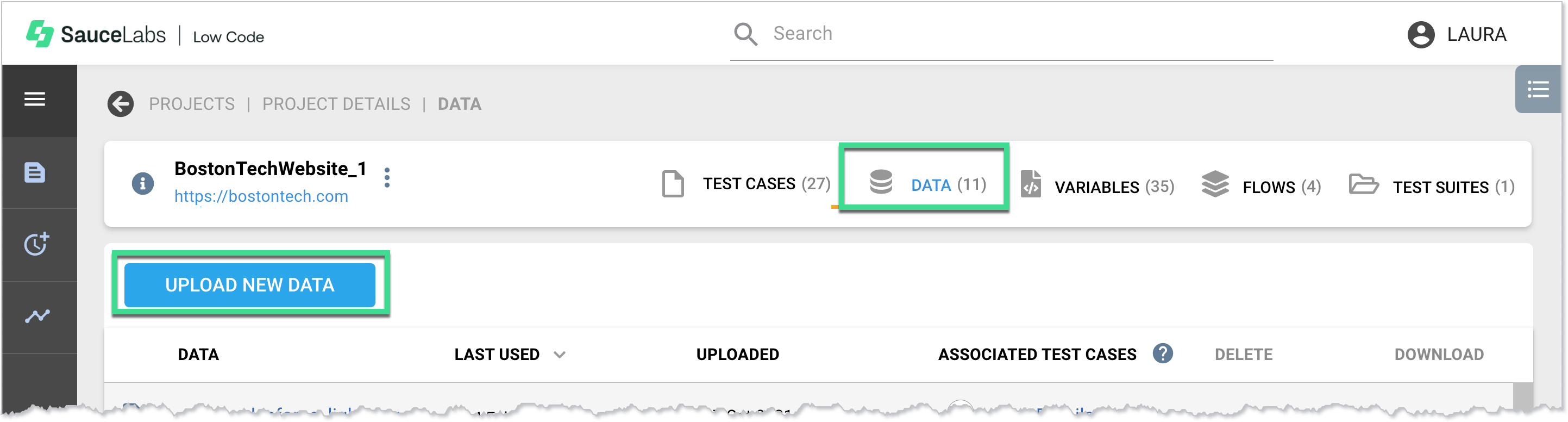1568x422 pixels.
Task: Open the bostontech.com URL link
Action: (x=261, y=197)
